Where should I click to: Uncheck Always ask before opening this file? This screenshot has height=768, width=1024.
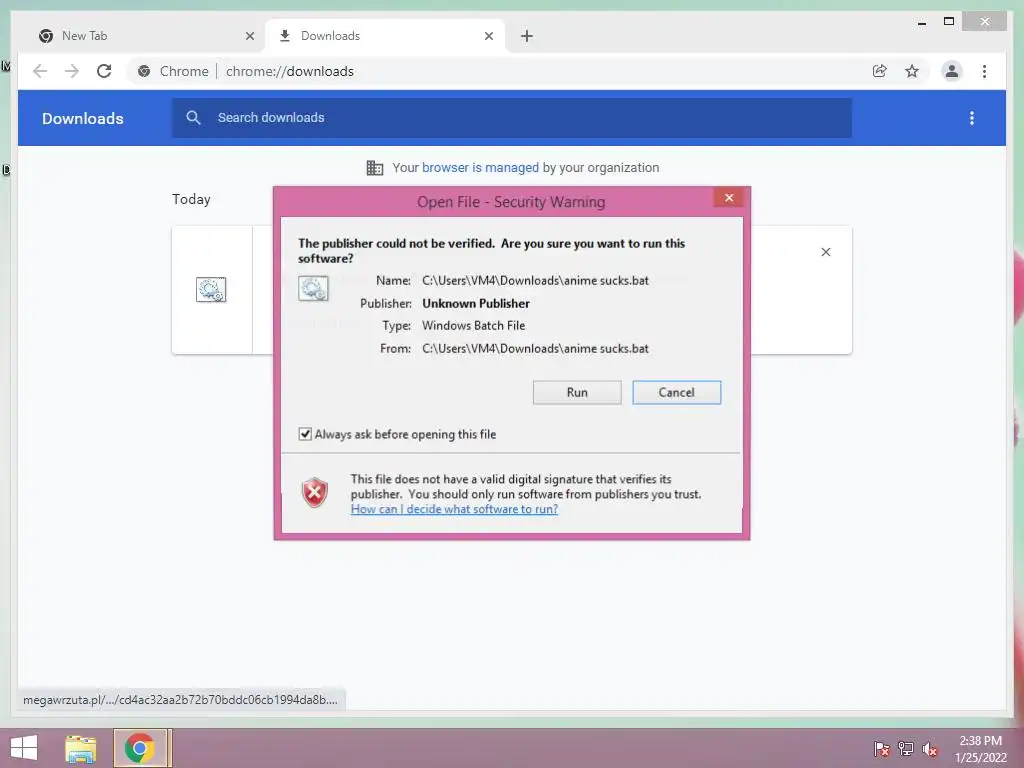point(305,434)
